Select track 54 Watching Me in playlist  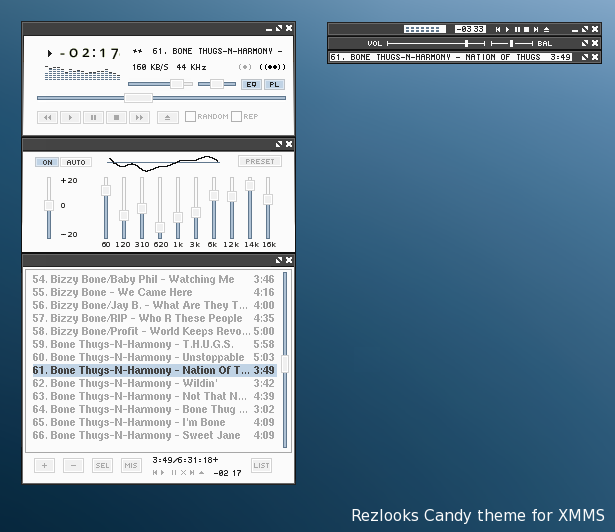click(154, 279)
